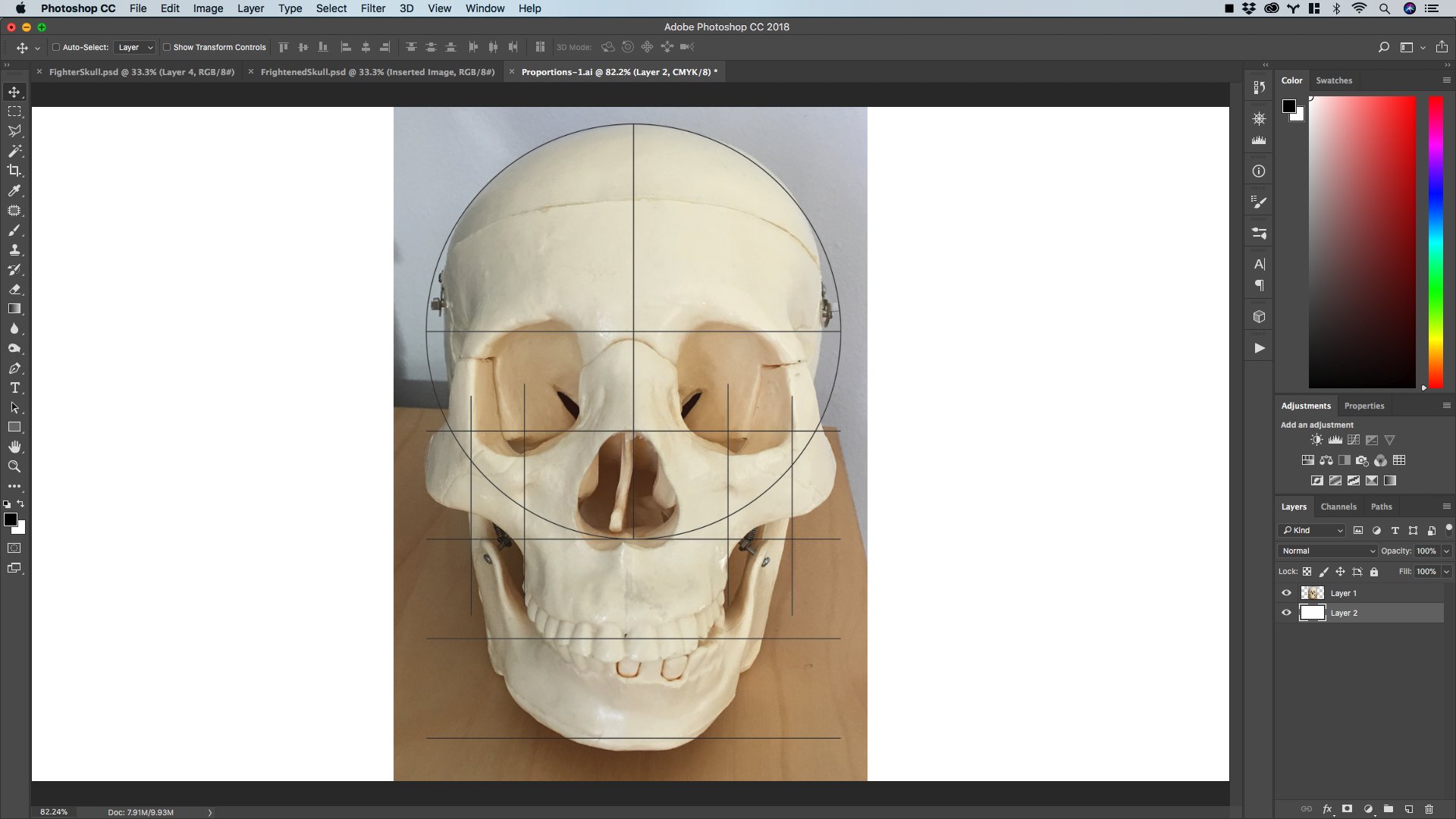Select the Horizontal Type tool
This screenshot has height=819, width=1456.
tap(14, 388)
